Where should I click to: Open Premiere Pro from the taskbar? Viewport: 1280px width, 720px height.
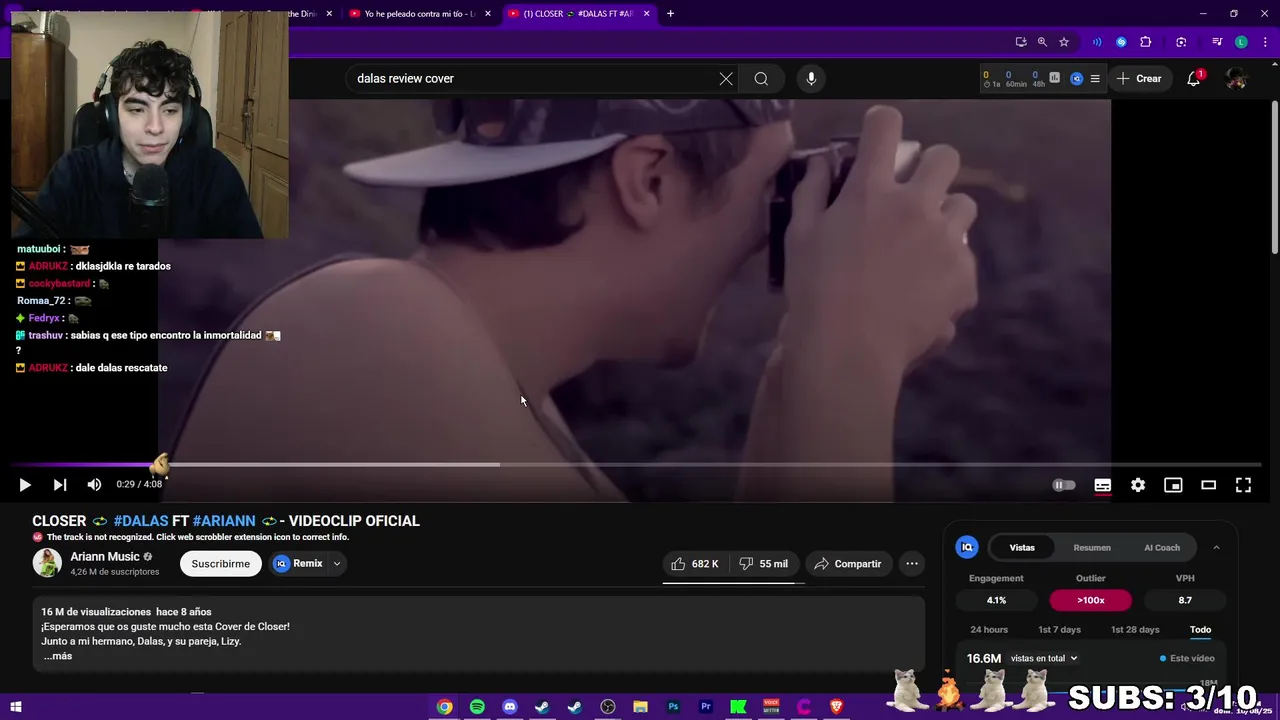coord(706,707)
